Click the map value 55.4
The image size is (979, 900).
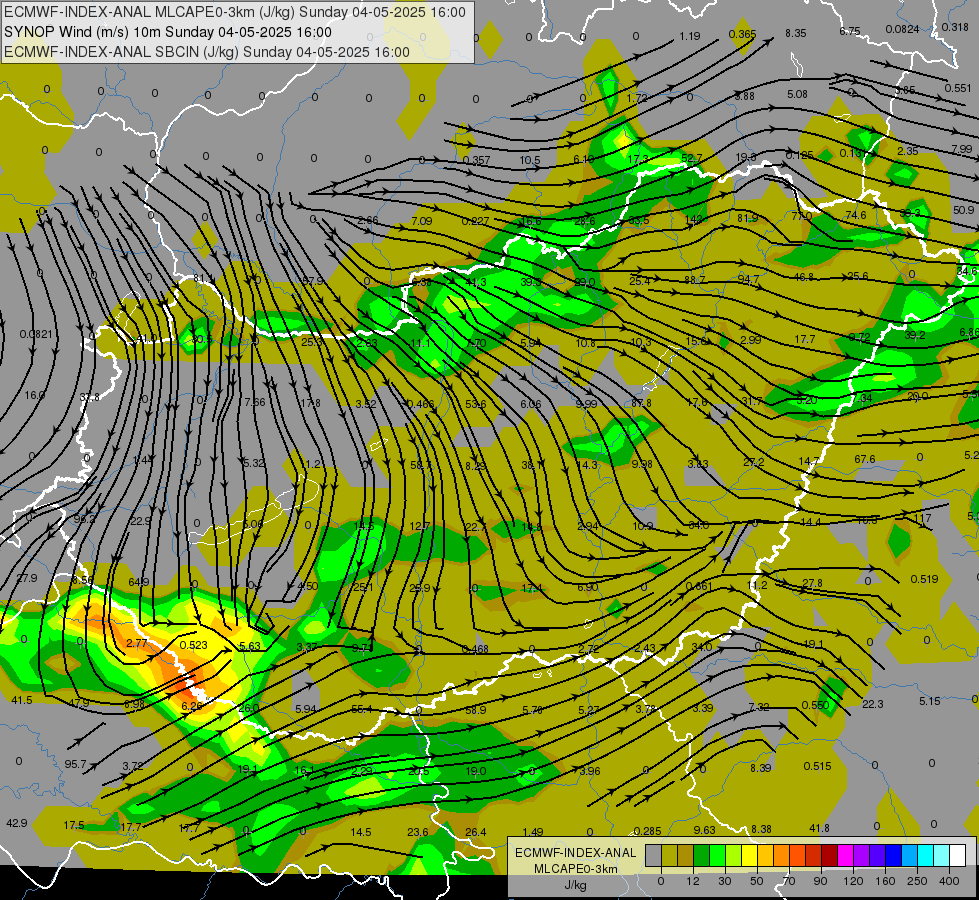point(362,709)
